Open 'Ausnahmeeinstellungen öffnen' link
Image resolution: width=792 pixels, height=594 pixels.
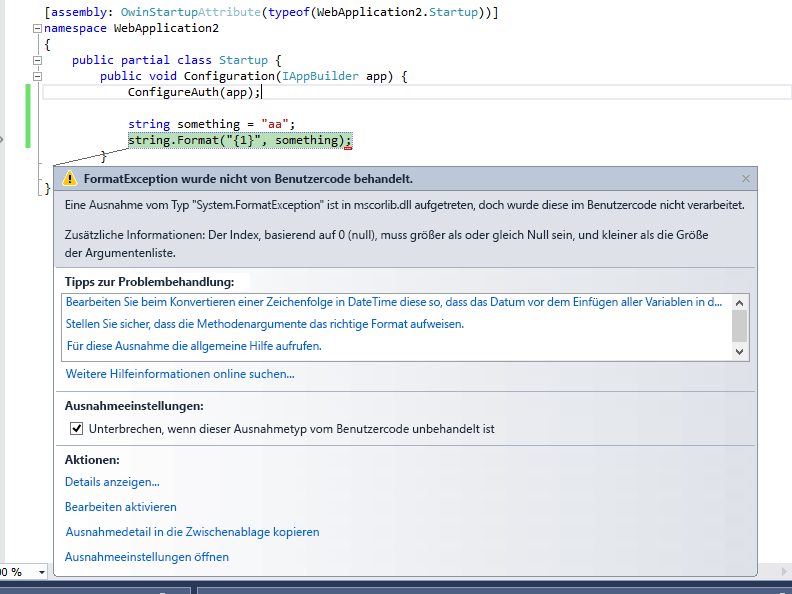[x=147, y=557]
